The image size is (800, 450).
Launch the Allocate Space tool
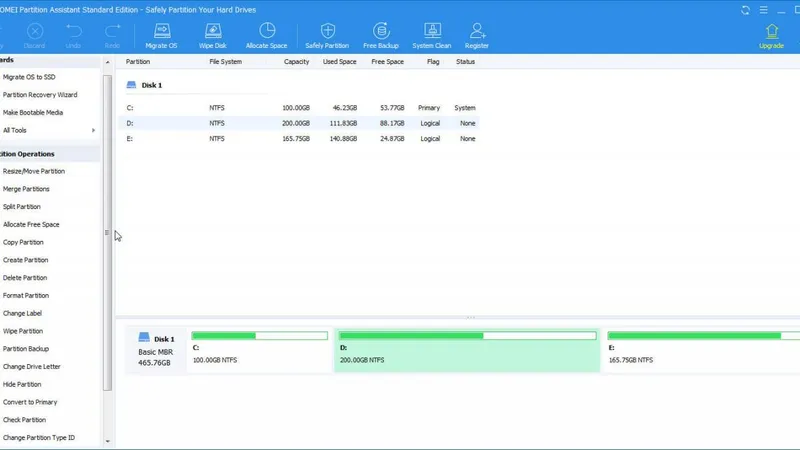tap(266, 35)
